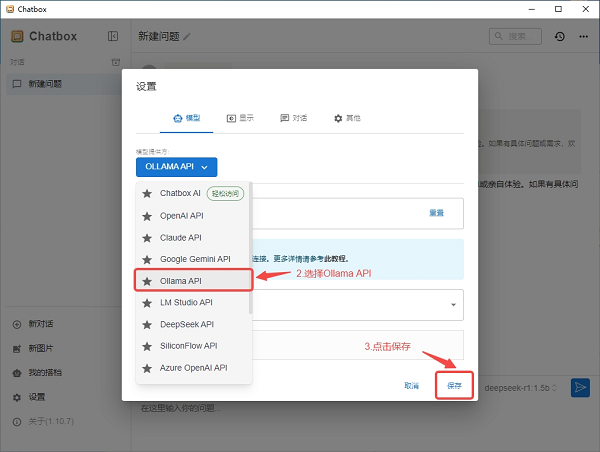600x452 pixels.
Task: Click the pencil icon beside 新建问题 title
Action: 187,37
